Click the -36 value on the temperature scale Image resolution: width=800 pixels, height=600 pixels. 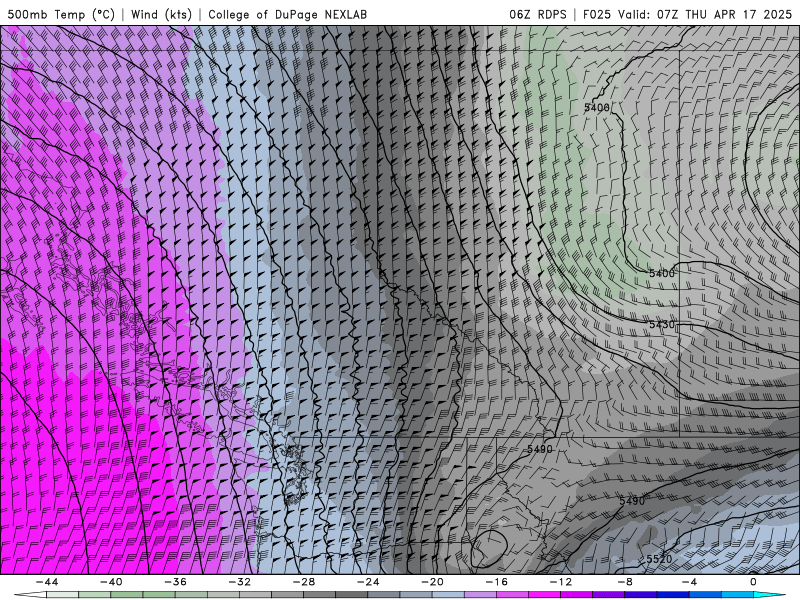click(x=176, y=582)
